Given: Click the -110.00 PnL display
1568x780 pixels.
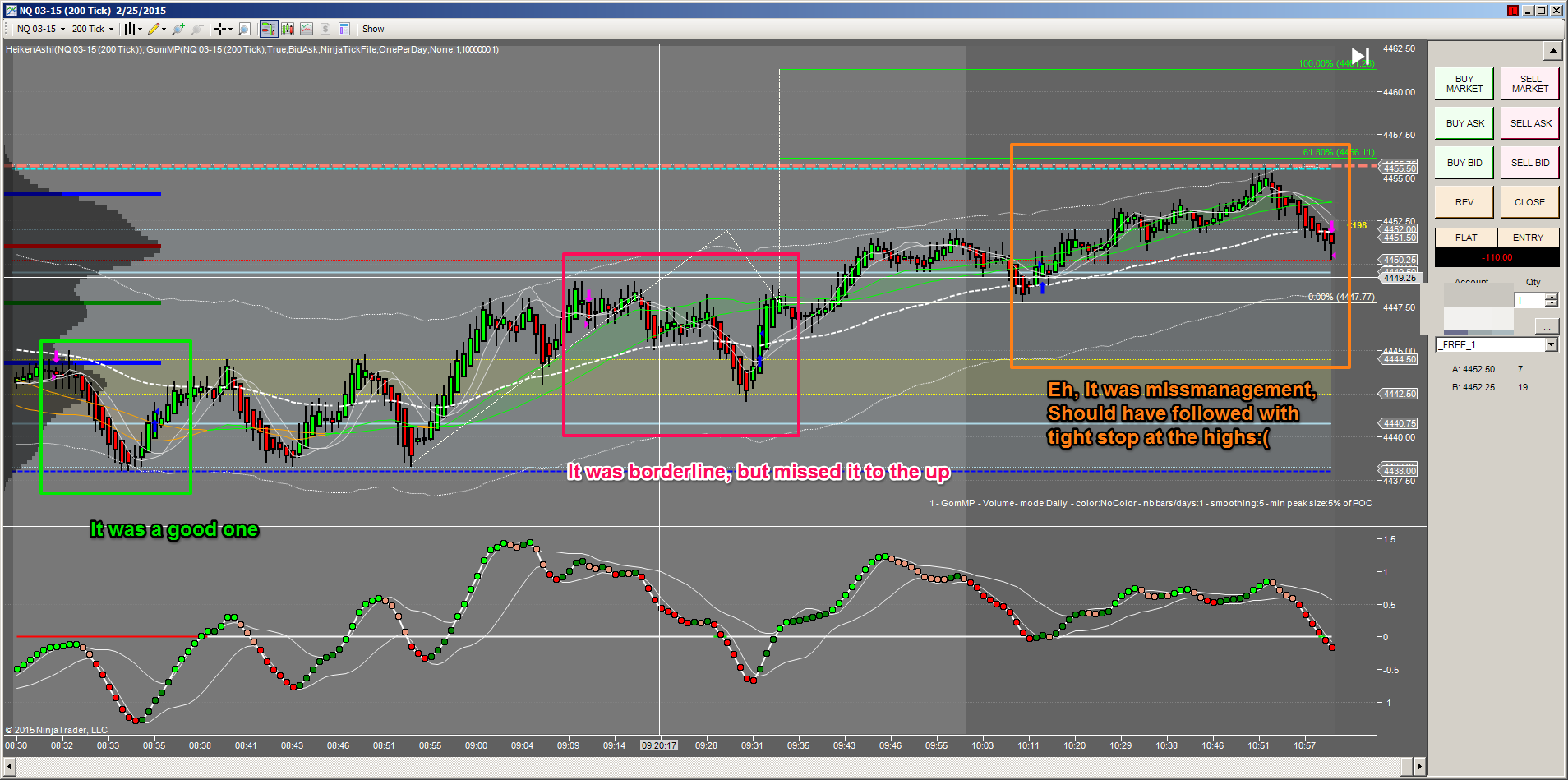Looking at the screenshot, I should click(1497, 257).
